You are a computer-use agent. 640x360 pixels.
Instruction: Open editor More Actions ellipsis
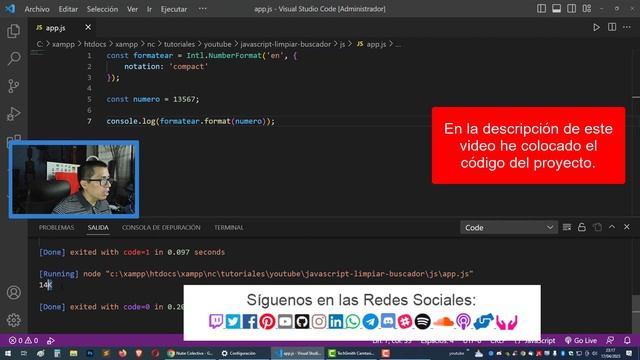coord(627,27)
